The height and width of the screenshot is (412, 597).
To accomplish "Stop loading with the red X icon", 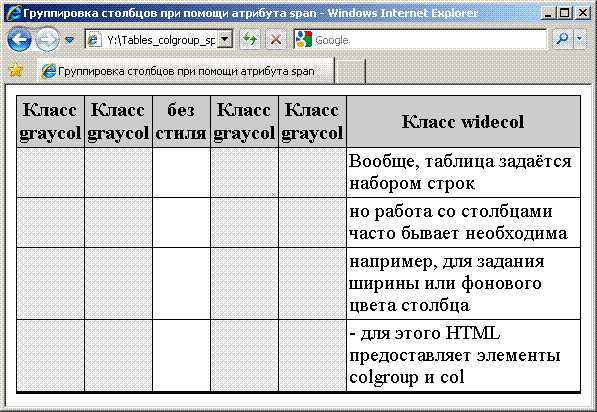I will point(276,39).
